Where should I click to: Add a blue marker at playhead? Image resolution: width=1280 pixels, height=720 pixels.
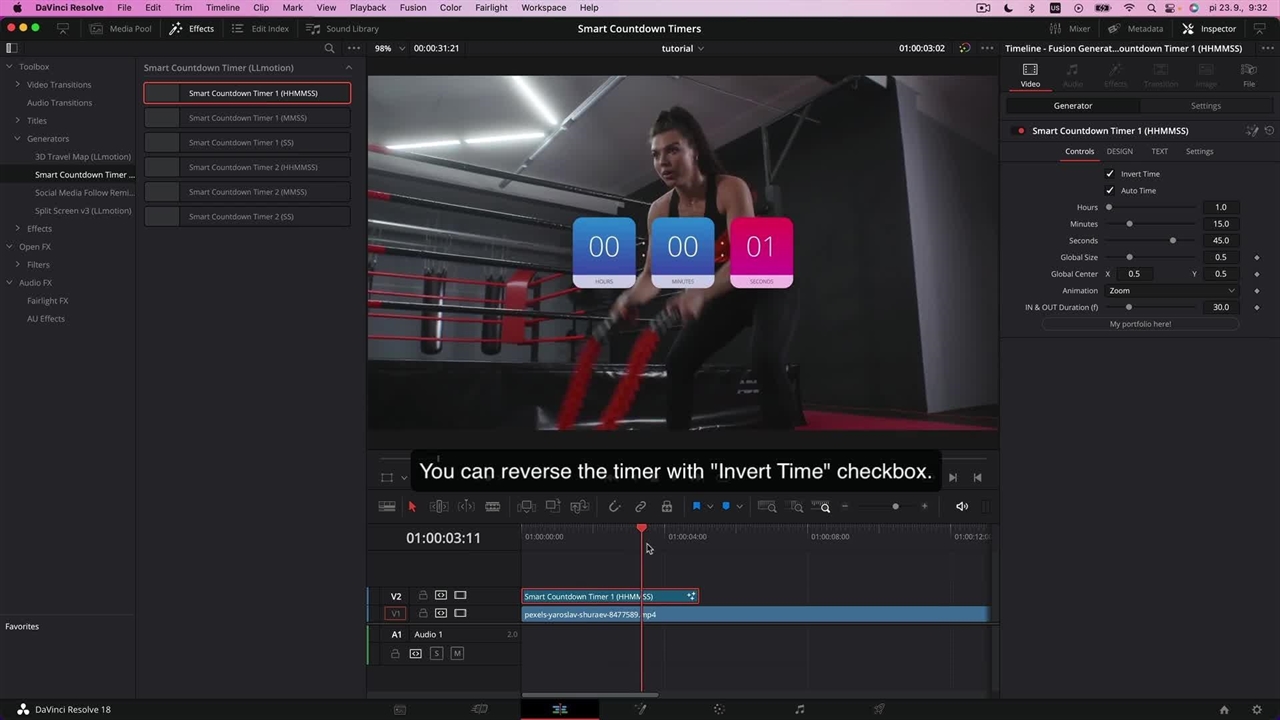click(726, 507)
